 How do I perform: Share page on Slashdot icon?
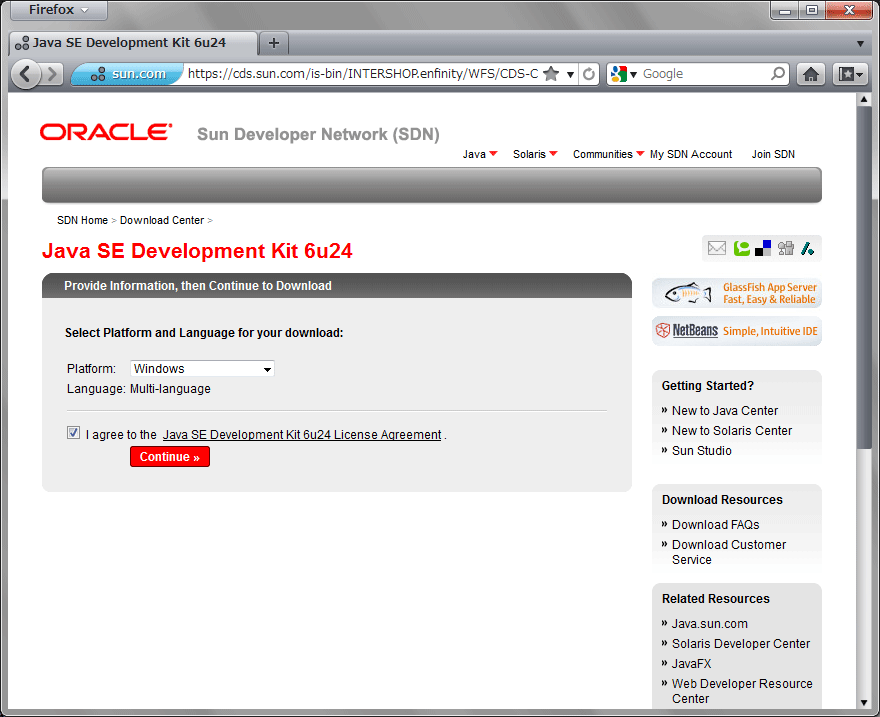coord(808,248)
